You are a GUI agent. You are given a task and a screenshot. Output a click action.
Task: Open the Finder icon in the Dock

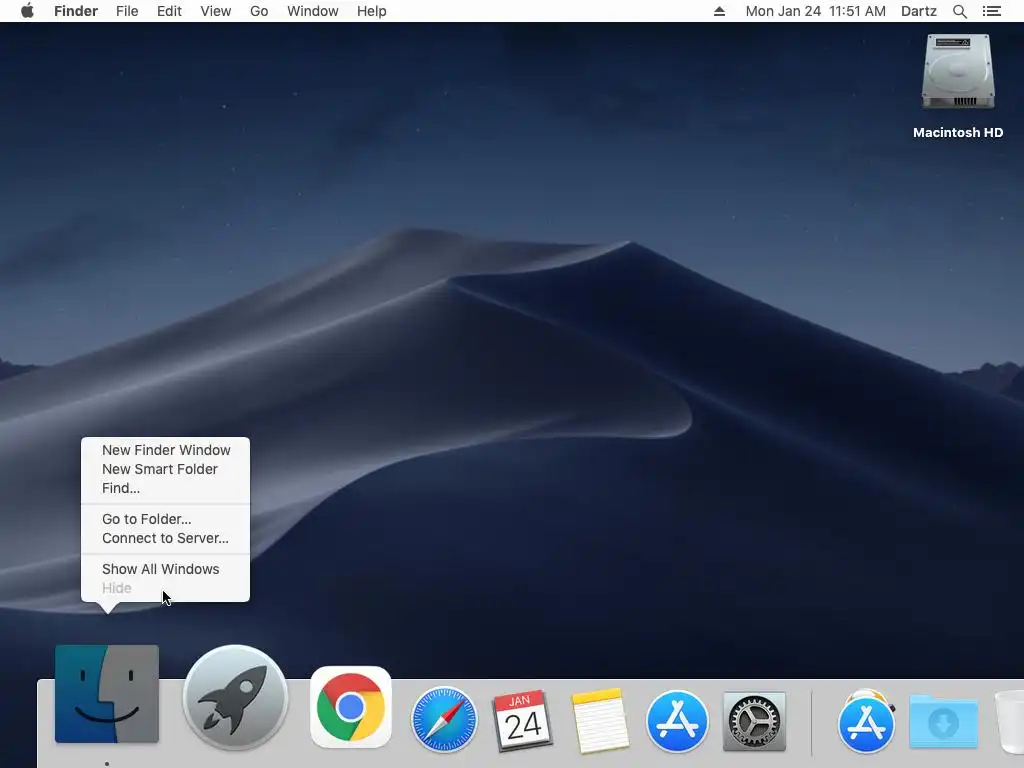click(106, 694)
